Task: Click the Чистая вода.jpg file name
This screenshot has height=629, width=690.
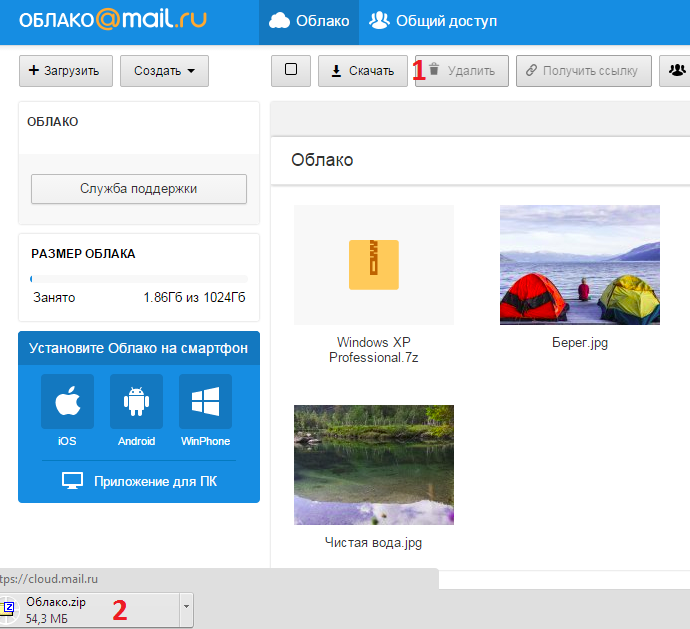Action: (373, 543)
